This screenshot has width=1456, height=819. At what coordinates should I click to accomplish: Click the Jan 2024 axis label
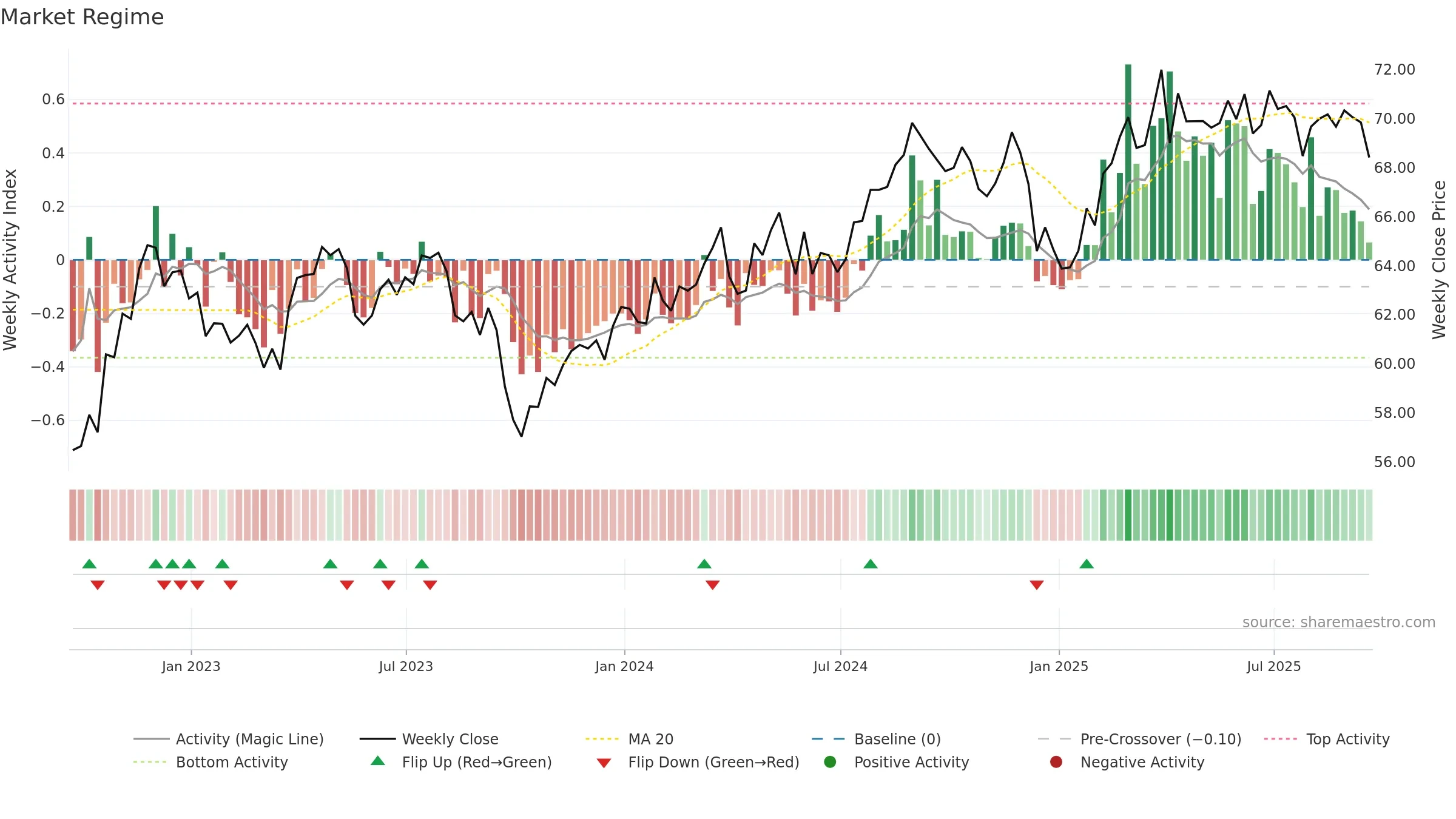pos(624,666)
